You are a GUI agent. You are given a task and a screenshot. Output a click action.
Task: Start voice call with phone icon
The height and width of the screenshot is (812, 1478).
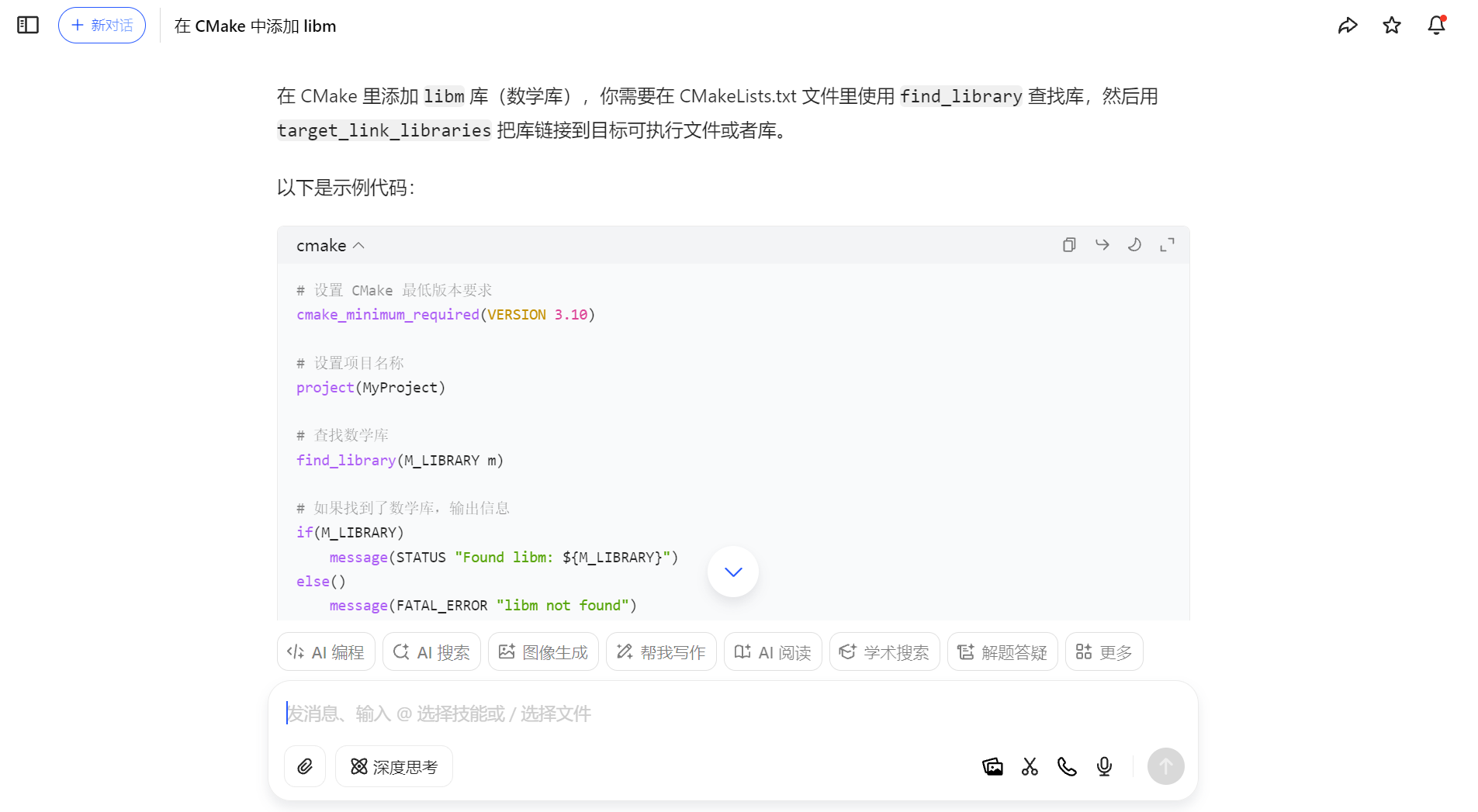[x=1067, y=767]
